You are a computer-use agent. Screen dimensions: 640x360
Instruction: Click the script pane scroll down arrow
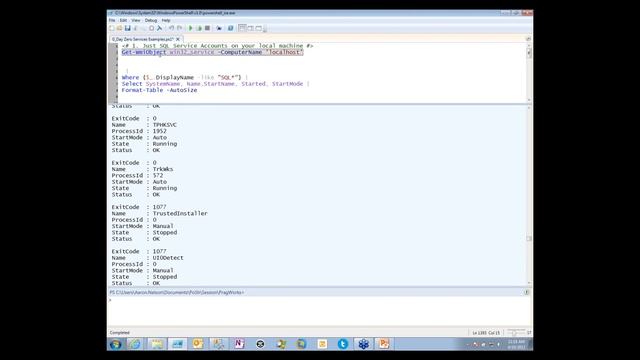point(529,100)
